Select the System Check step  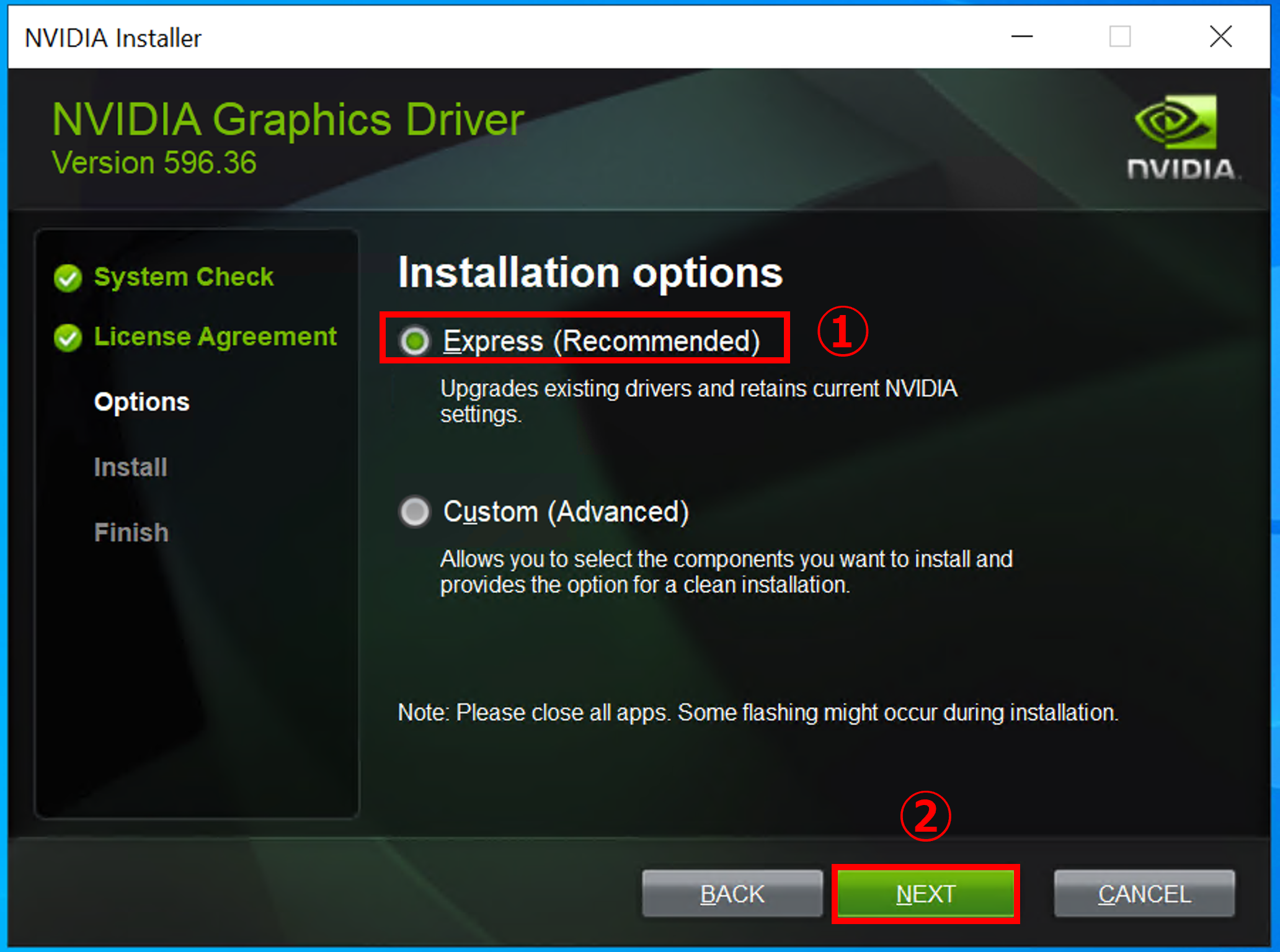click(x=184, y=277)
